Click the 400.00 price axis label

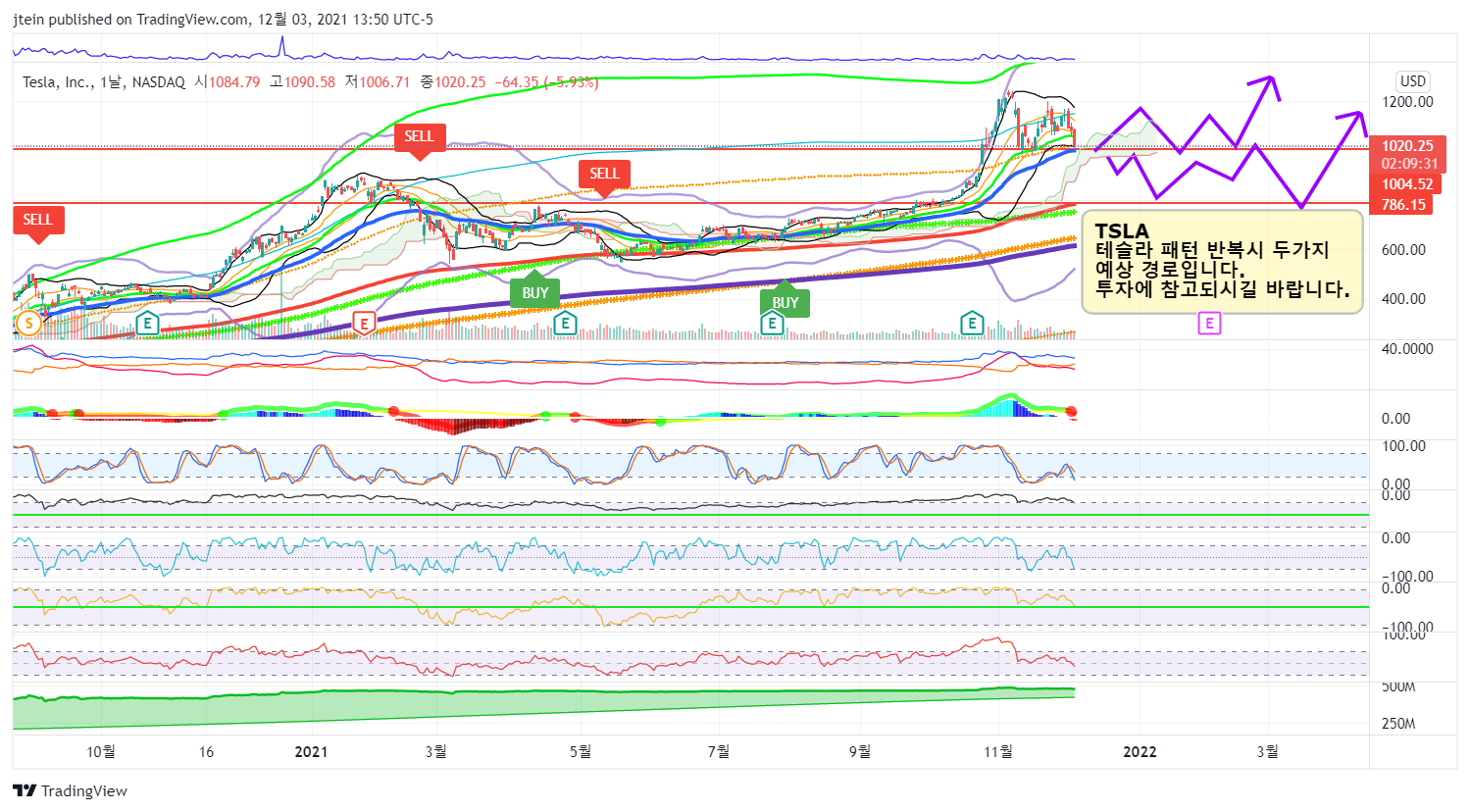tap(1403, 299)
